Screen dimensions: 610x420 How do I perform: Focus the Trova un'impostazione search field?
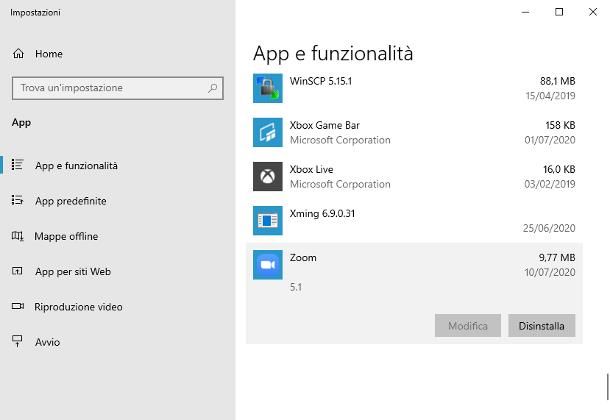click(117, 88)
